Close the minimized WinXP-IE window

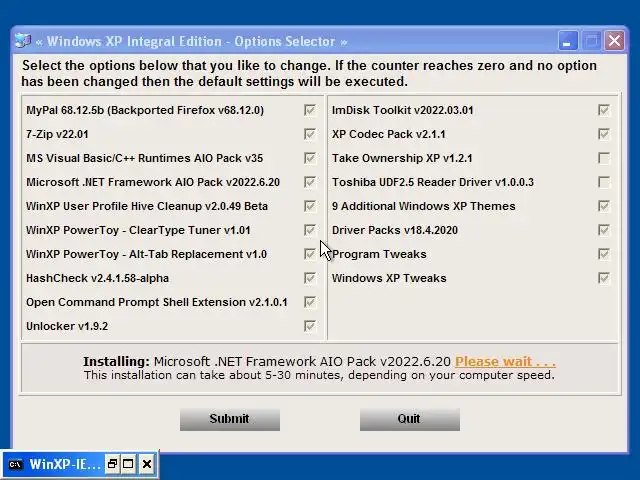click(147, 464)
